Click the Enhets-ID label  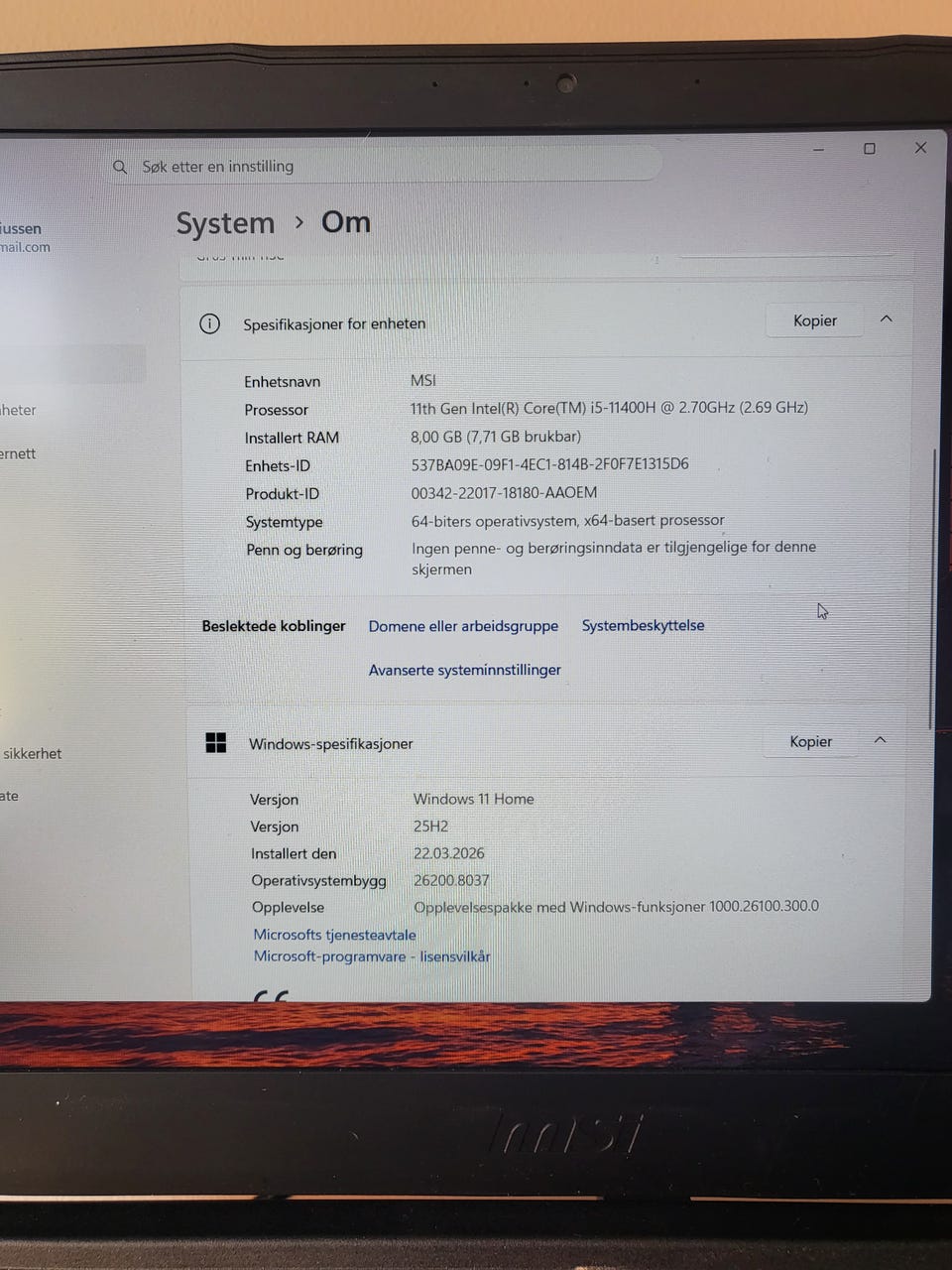point(278,465)
